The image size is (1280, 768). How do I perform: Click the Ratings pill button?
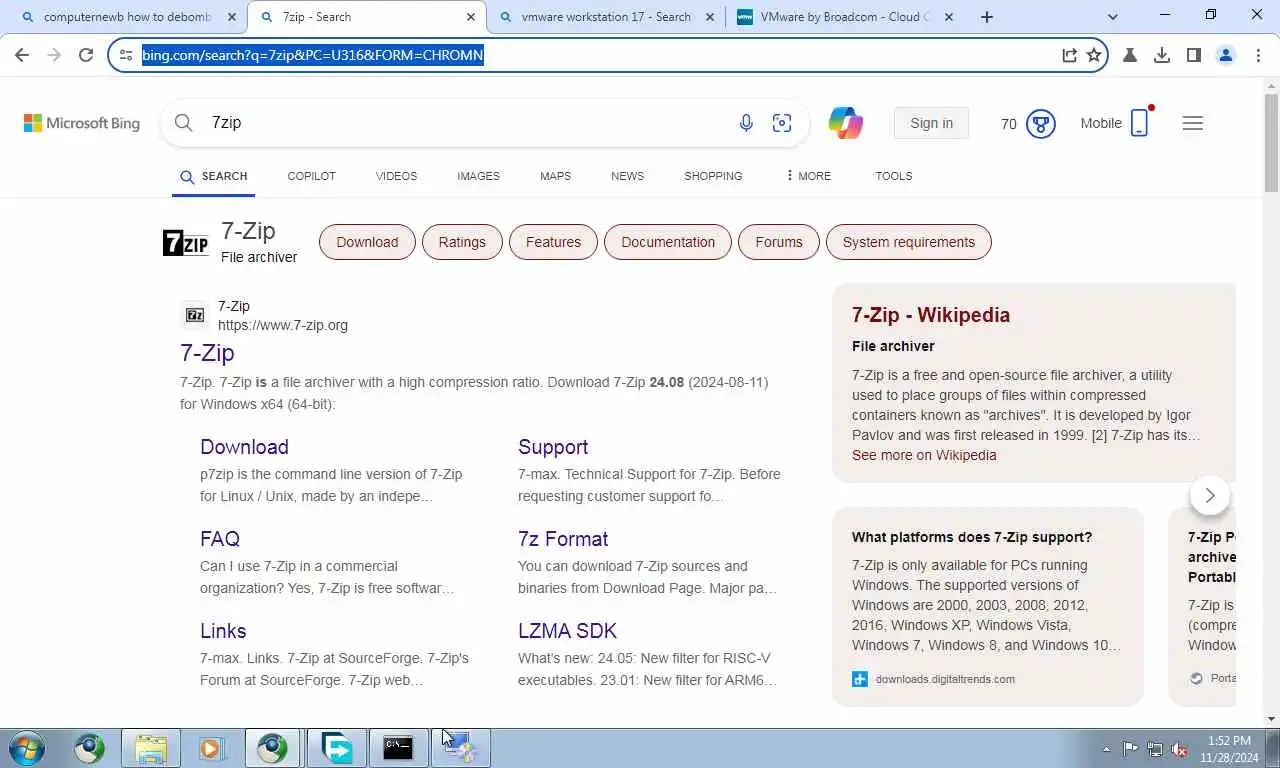coord(462,242)
